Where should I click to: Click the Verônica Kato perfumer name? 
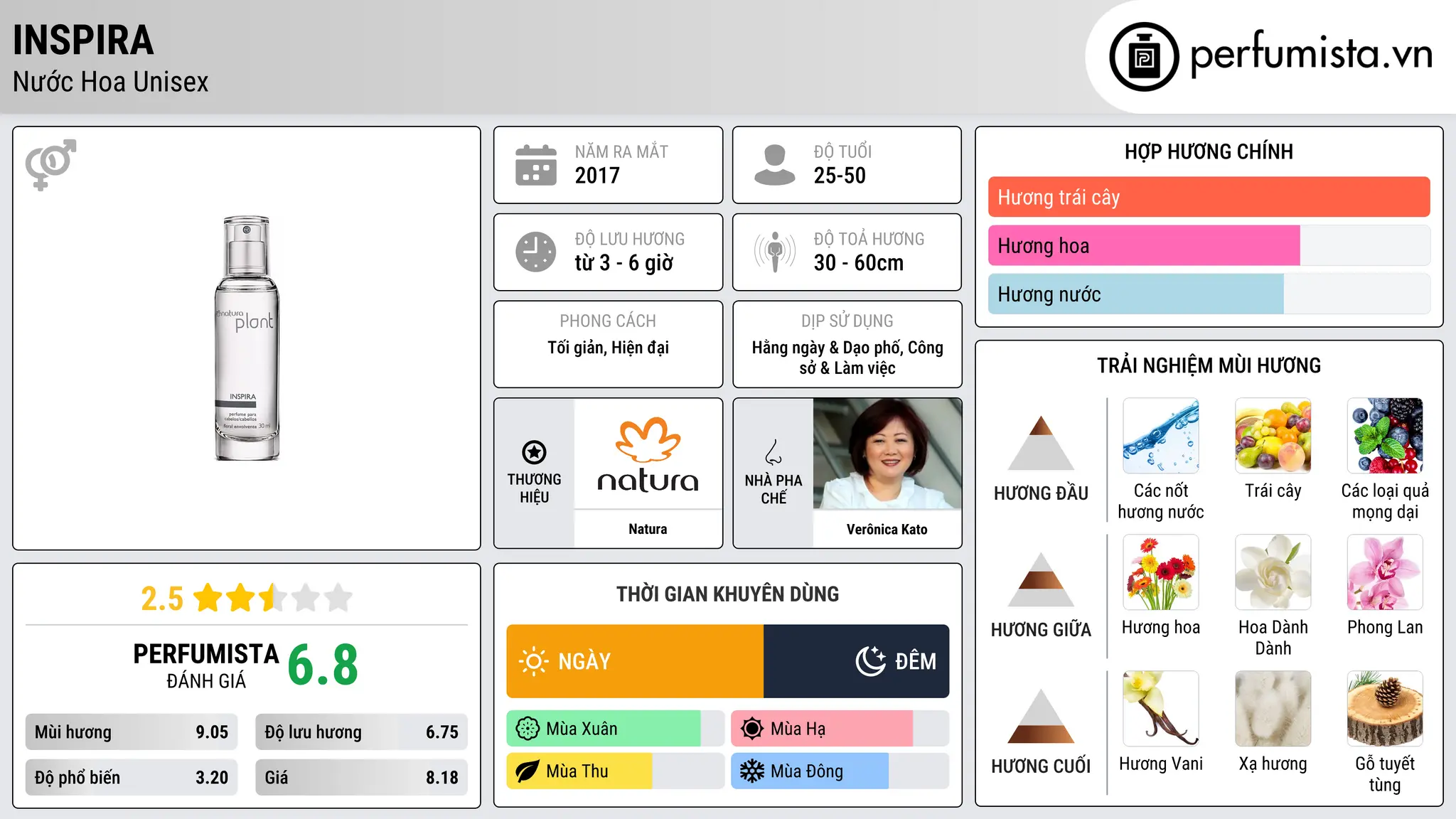887,529
